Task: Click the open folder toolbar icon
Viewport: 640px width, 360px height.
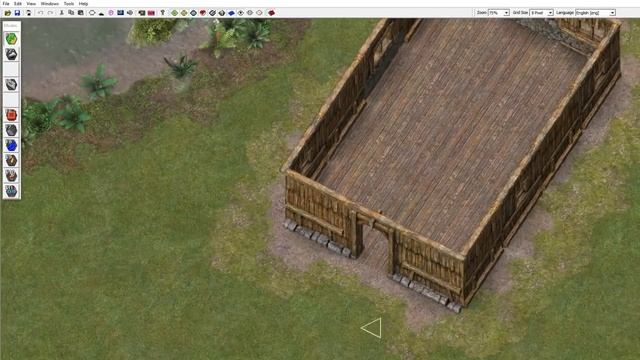Action: [7, 13]
